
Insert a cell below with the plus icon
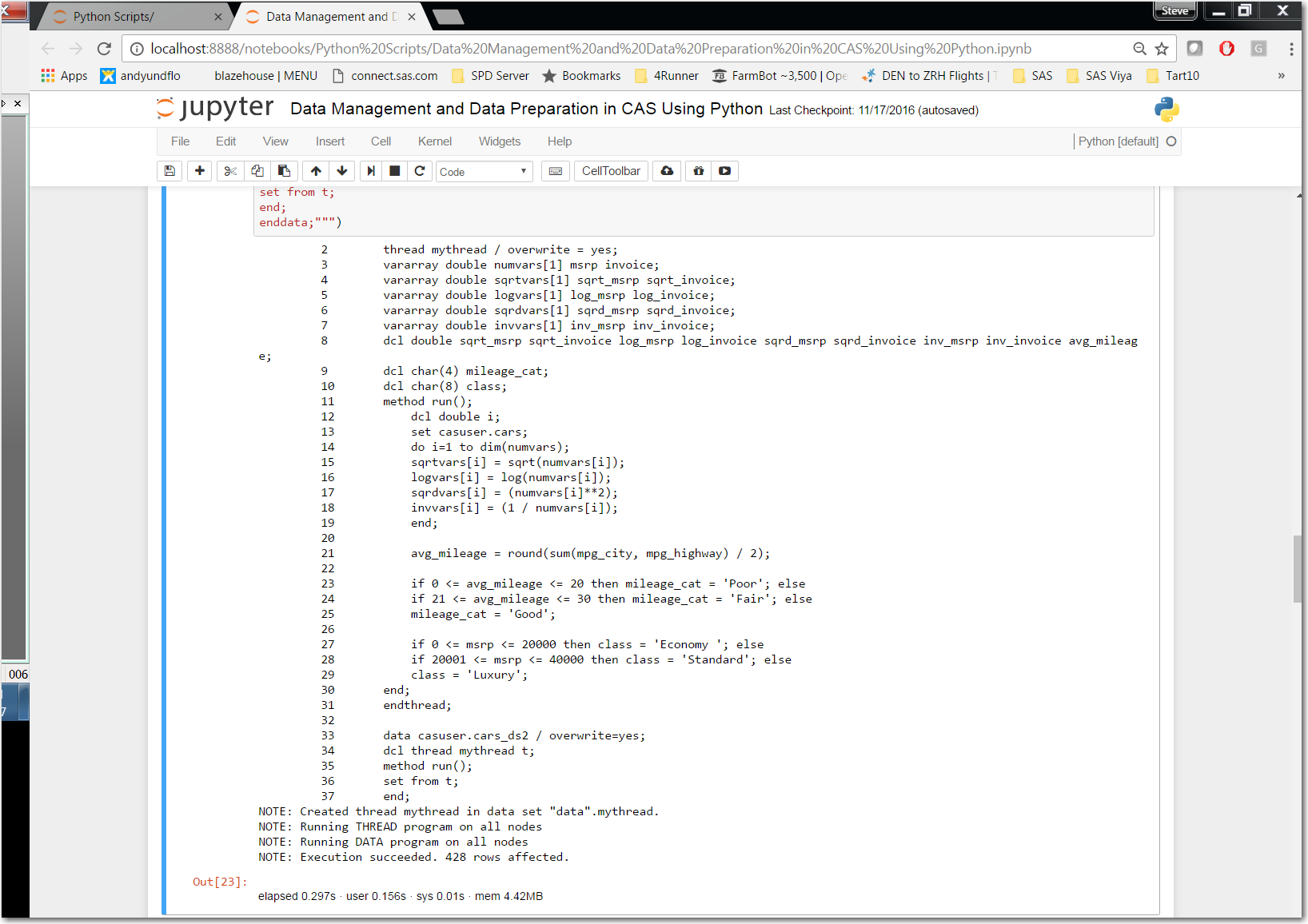pos(200,171)
